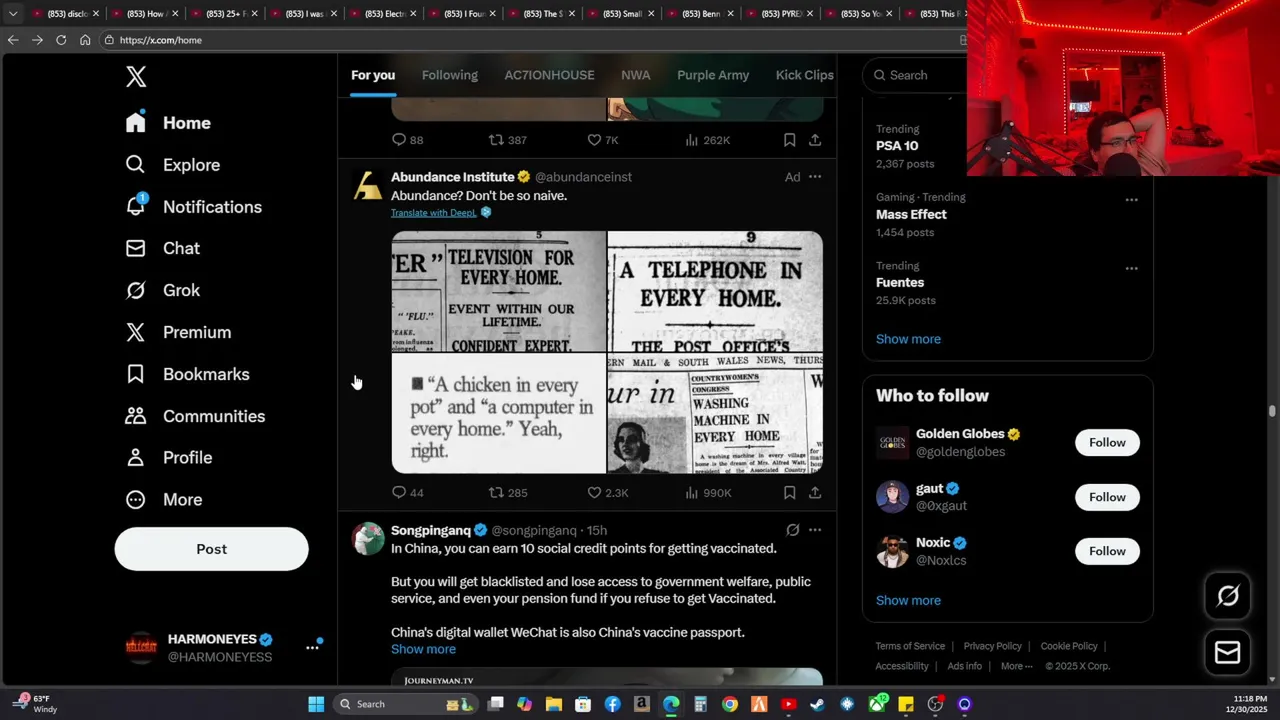The image size is (1280, 720).
Task: Open Chat in the sidebar
Action: 162,248
